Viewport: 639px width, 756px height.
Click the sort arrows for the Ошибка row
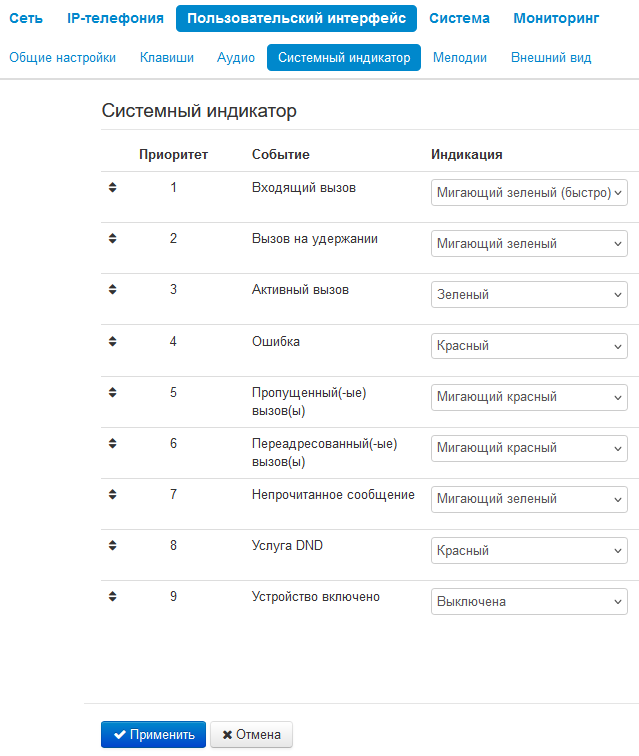(x=112, y=341)
